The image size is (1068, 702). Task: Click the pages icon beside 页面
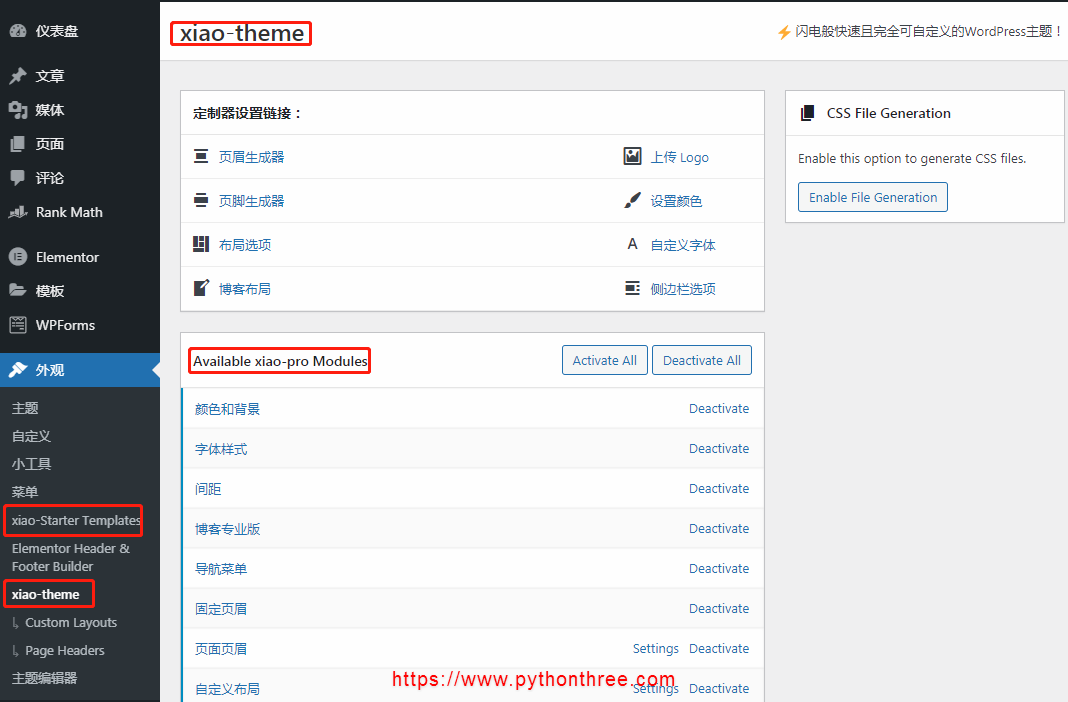tap(18, 144)
